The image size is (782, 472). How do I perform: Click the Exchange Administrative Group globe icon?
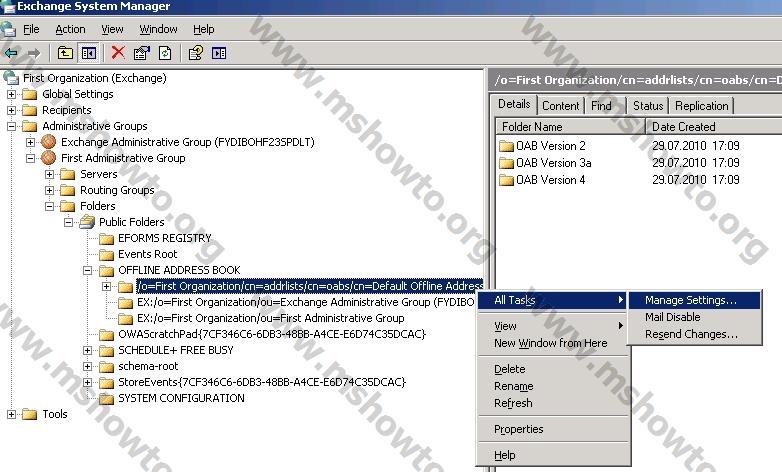tap(49, 142)
